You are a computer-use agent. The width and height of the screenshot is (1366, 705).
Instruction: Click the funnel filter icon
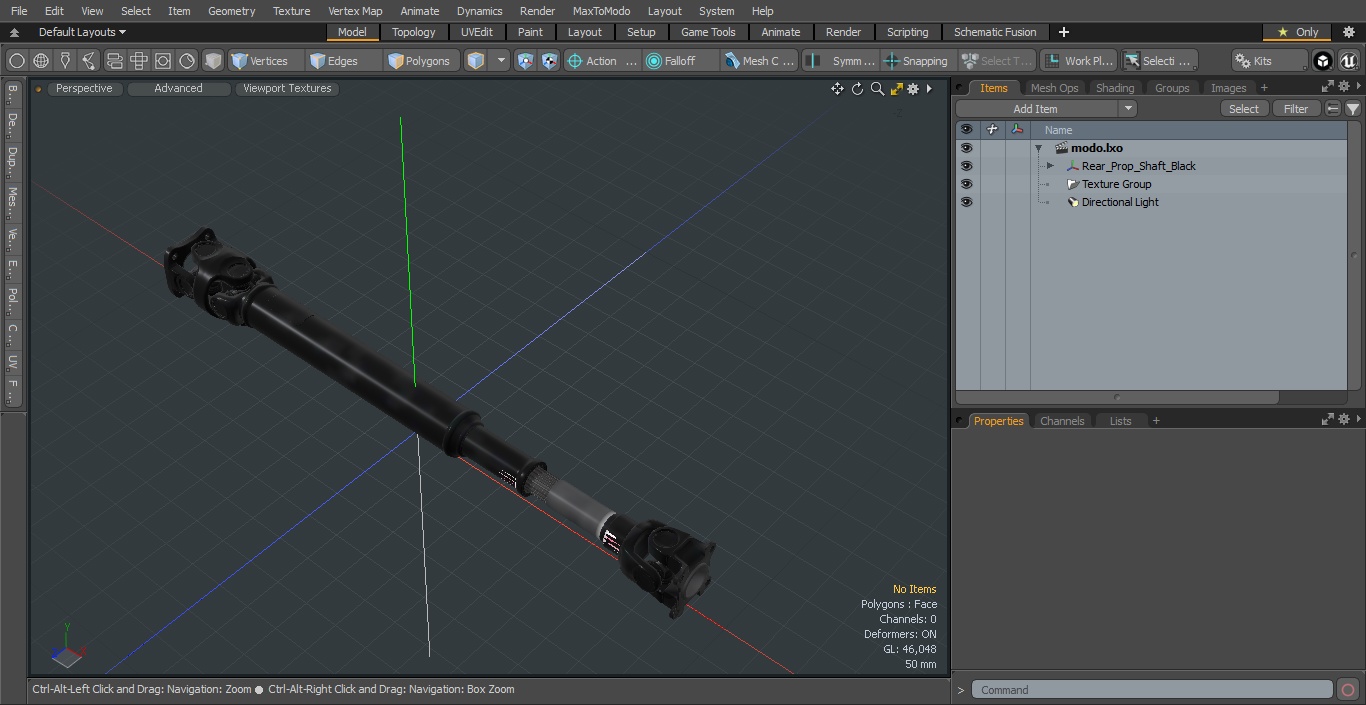[1353, 109]
